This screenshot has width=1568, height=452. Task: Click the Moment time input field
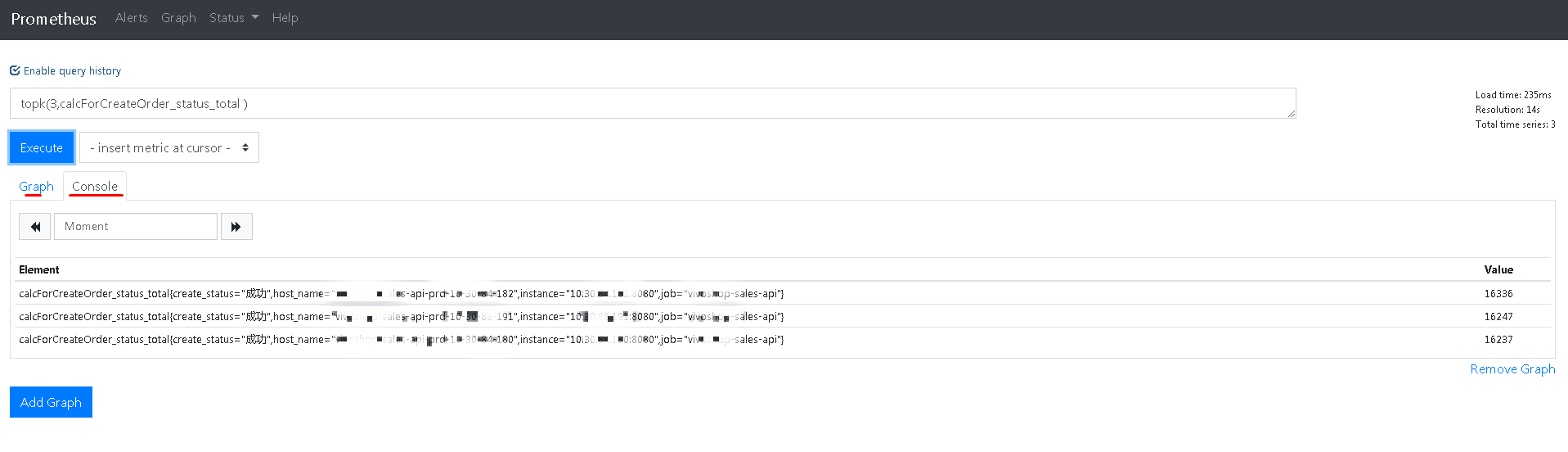pyautogui.click(x=136, y=227)
